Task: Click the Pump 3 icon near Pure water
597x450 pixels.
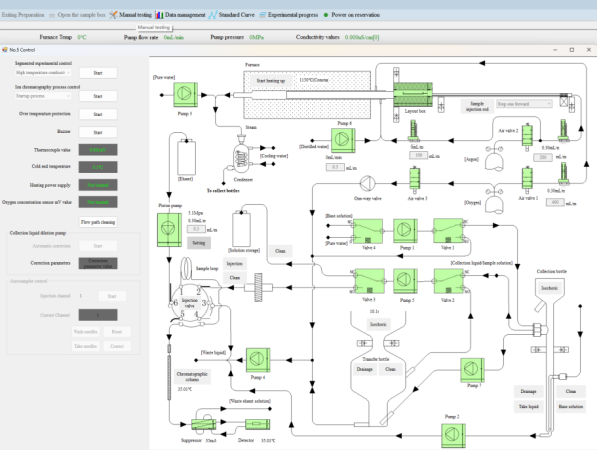Action: click(185, 95)
